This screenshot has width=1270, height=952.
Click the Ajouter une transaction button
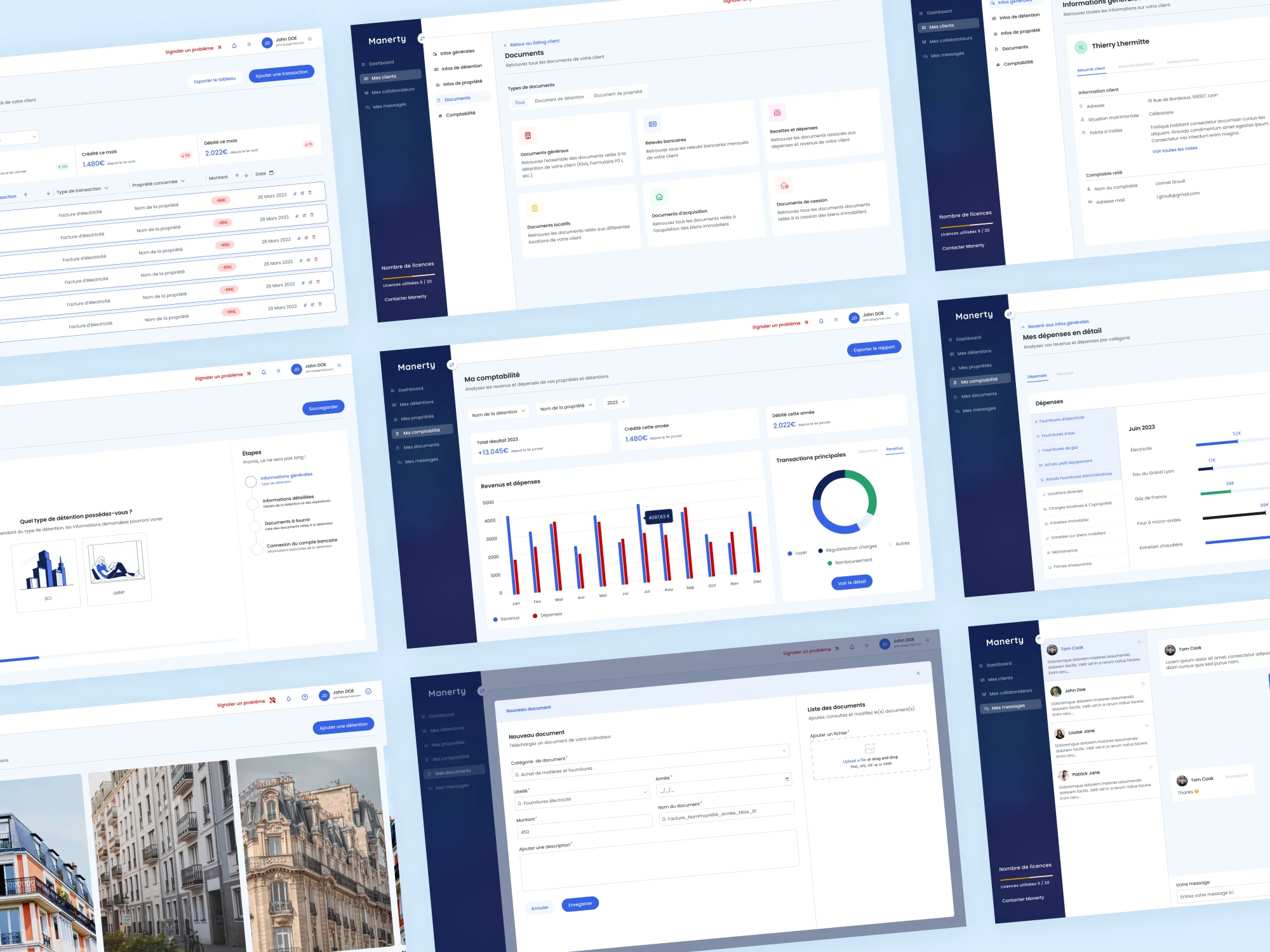(x=281, y=74)
